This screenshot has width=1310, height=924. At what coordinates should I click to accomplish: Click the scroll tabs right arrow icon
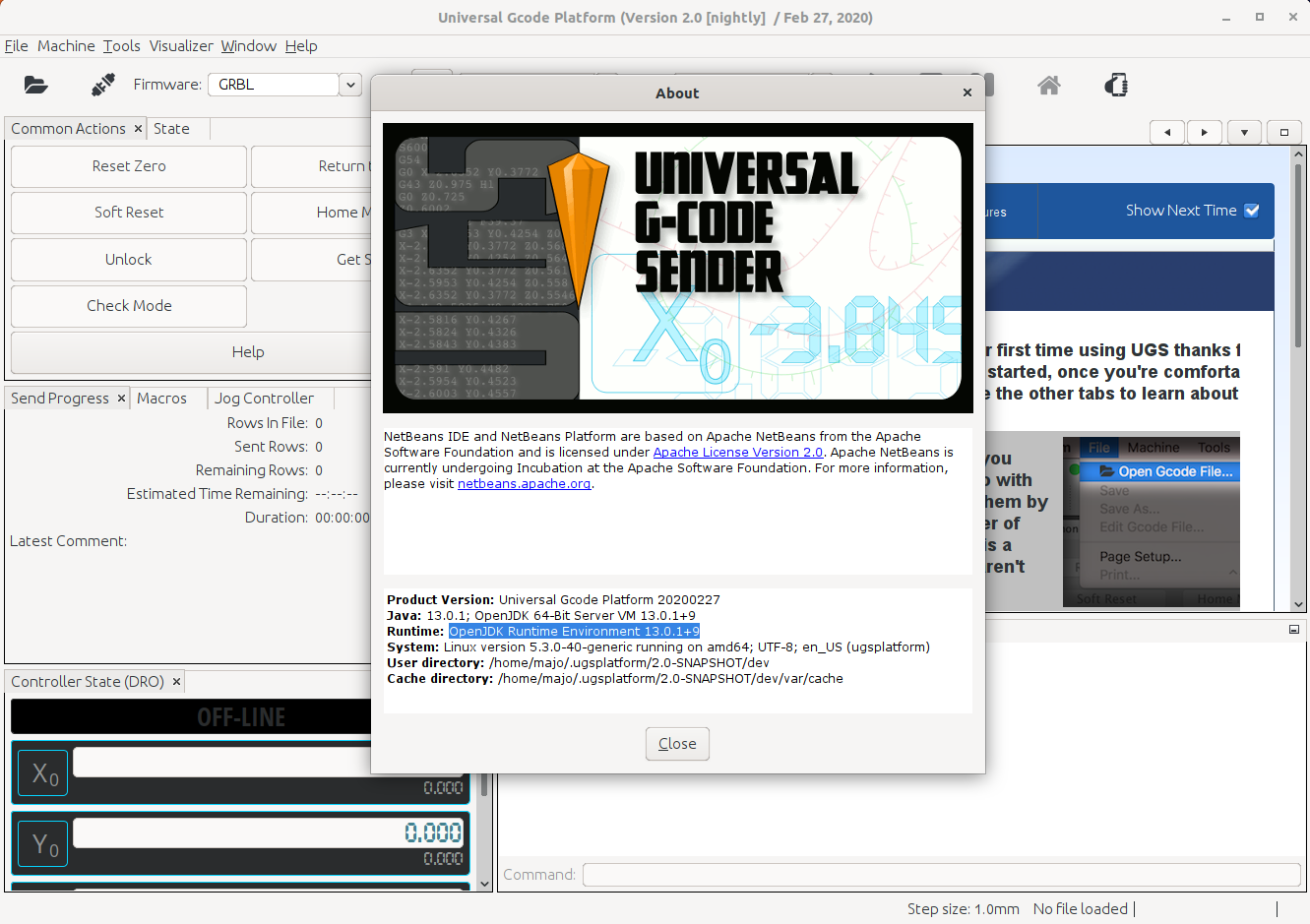click(1204, 132)
